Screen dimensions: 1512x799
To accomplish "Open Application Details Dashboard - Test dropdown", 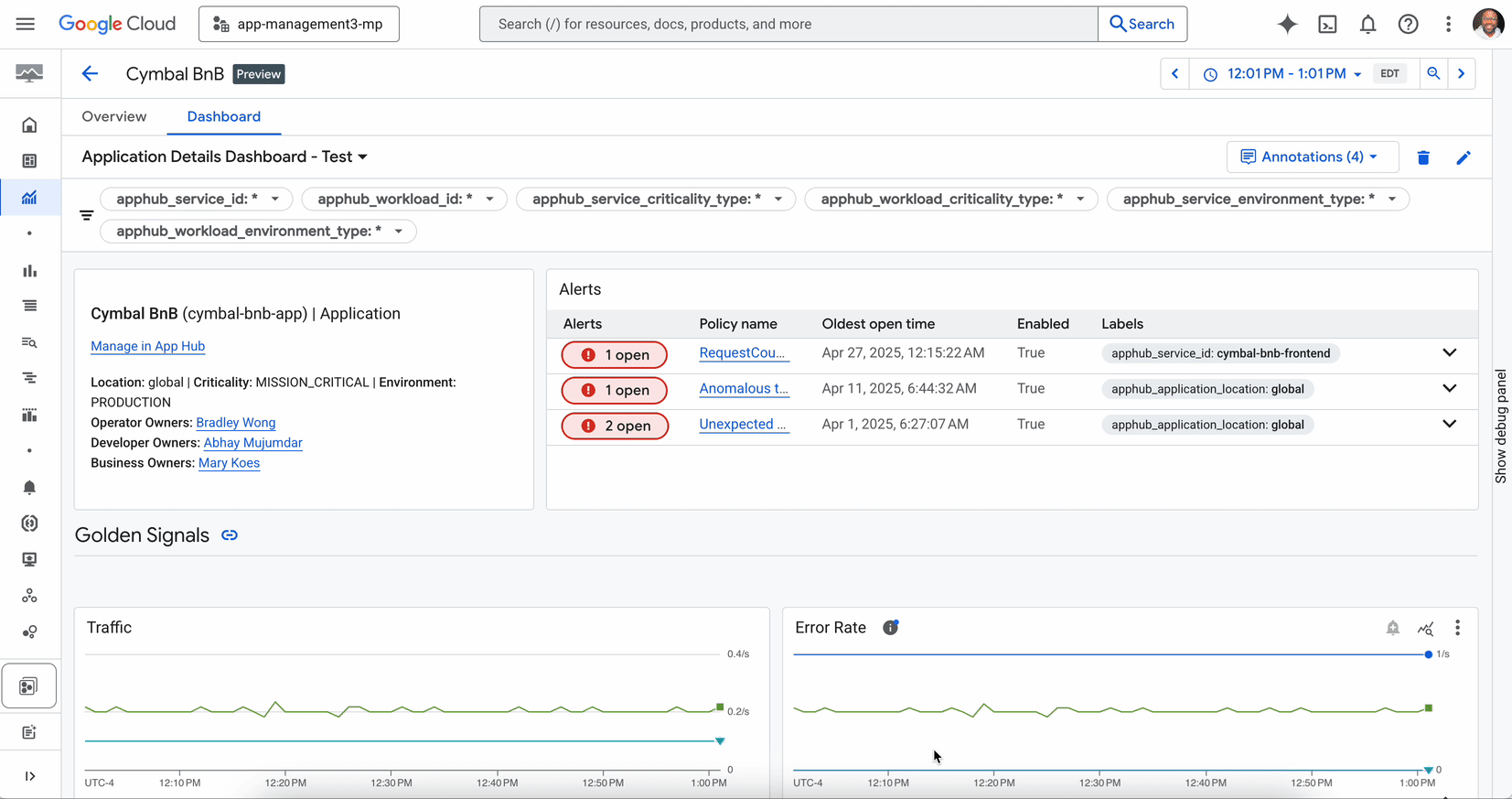I will 225,157.
